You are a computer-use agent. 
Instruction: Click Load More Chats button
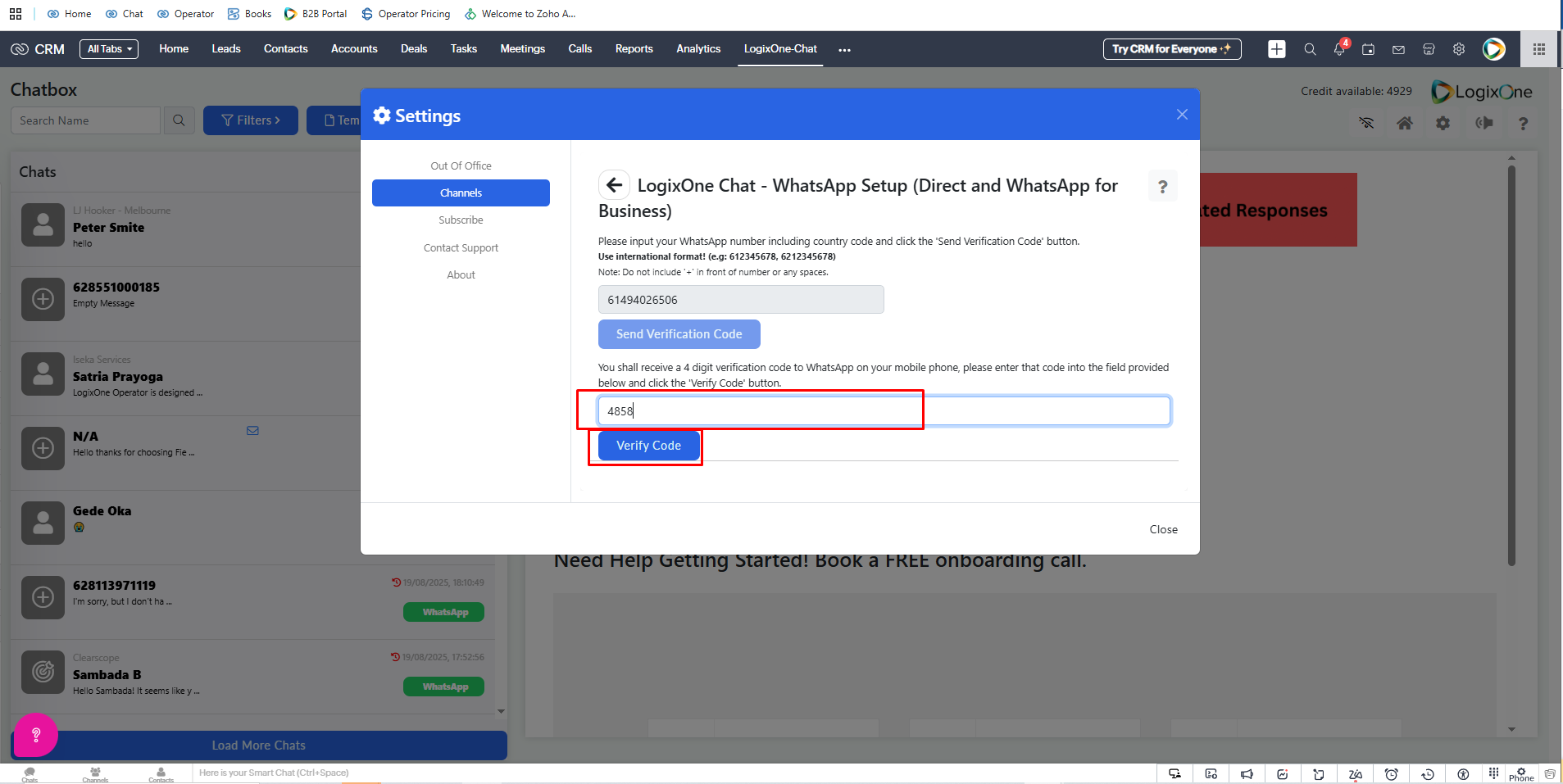[x=259, y=745]
